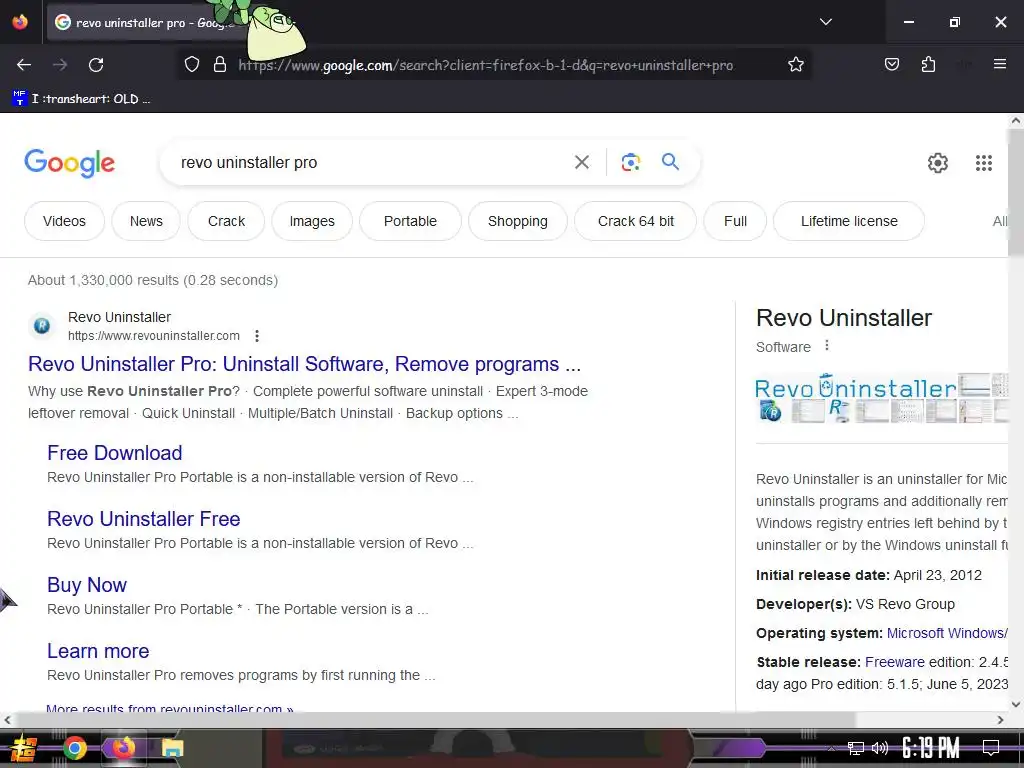Clear the search box with X
The image size is (1024, 768).
pos(581,162)
